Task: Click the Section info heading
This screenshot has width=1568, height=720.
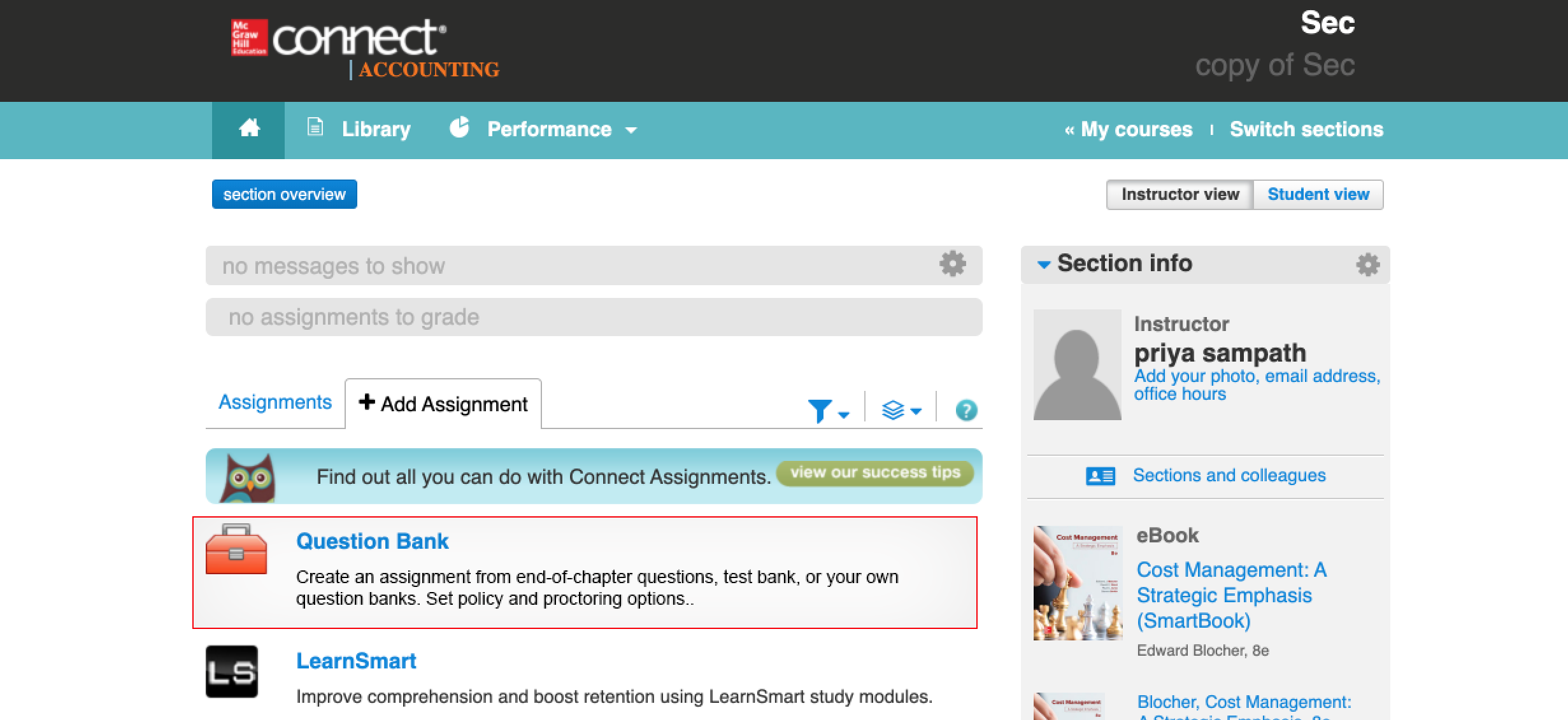Action: [x=1125, y=263]
